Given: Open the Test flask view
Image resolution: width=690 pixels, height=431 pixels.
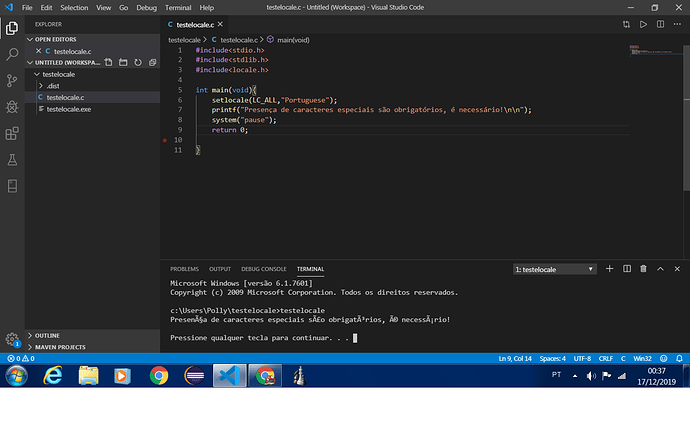Looking at the screenshot, I should pos(12,160).
